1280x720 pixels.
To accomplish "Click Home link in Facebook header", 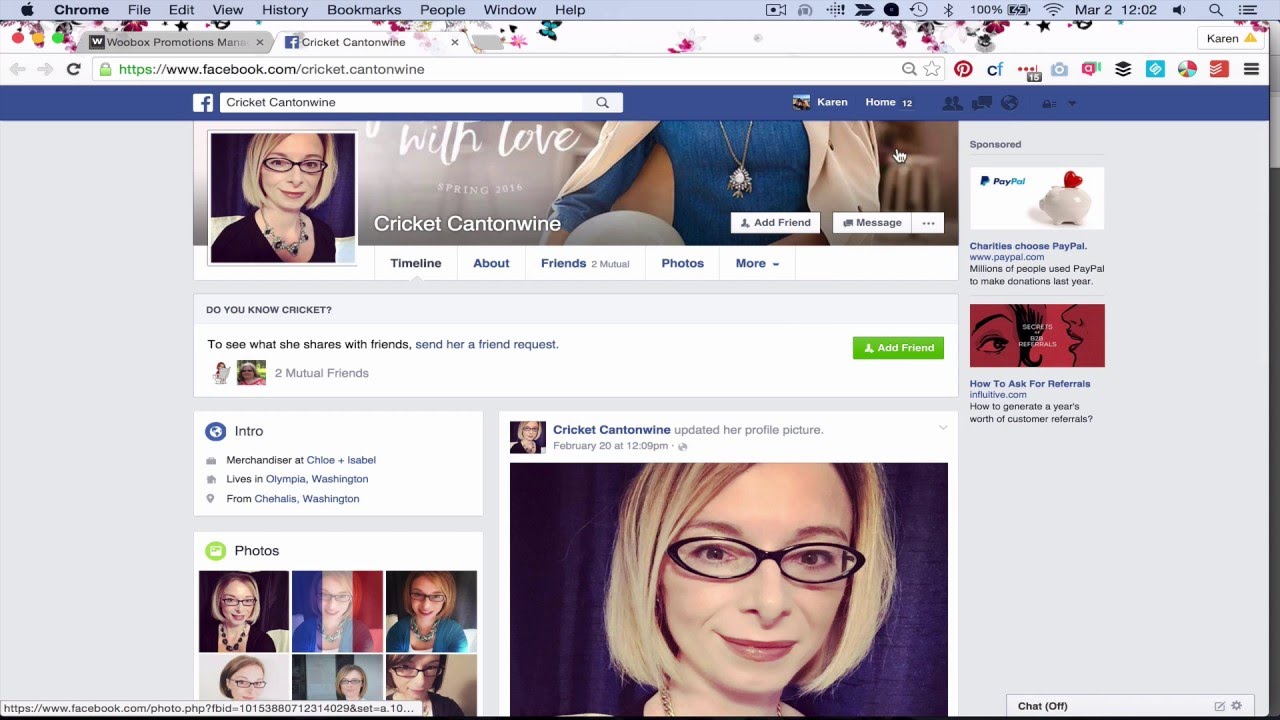I will point(880,102).
